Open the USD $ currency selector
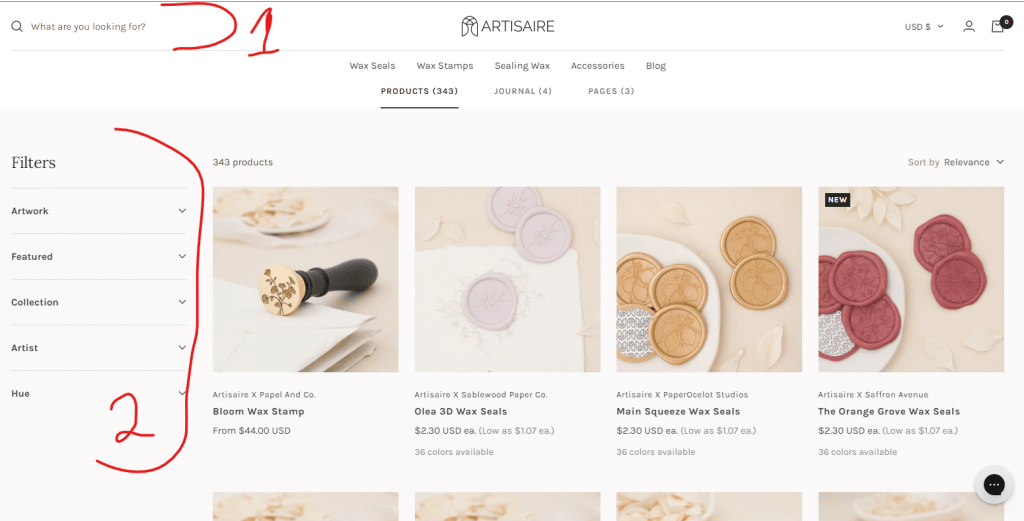This screenshot has height=521, width=1024. point(924,27)
